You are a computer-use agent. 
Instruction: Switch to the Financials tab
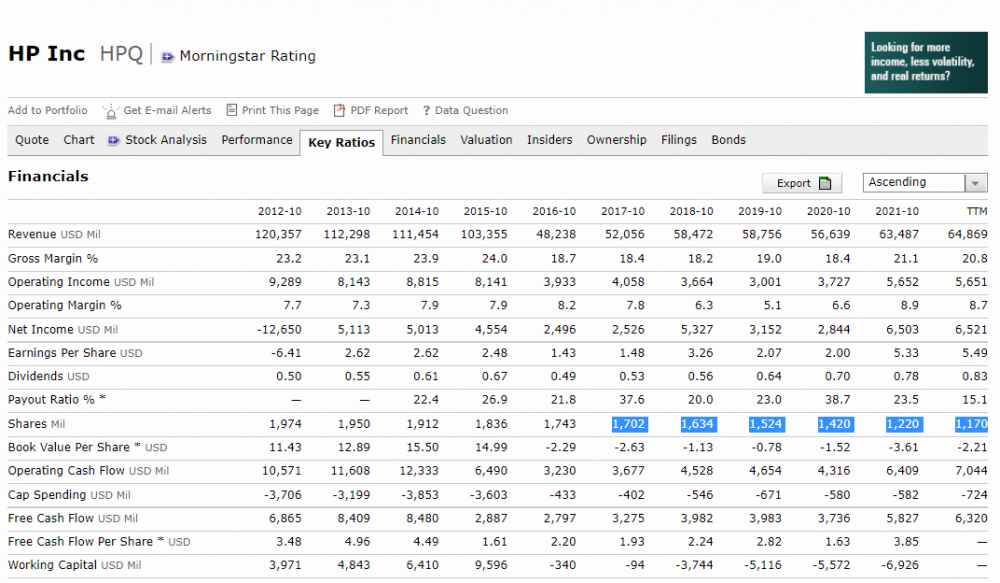pos(418,140)
